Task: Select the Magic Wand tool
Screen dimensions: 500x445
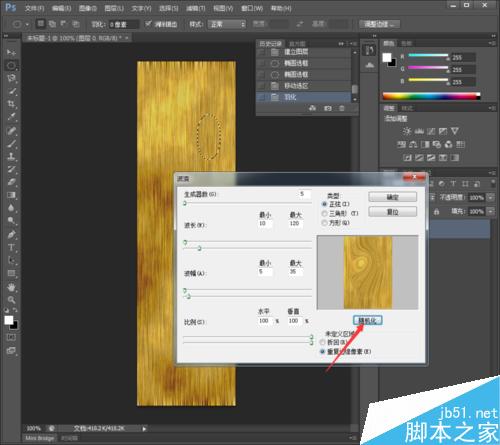Action: pos(11,91)
